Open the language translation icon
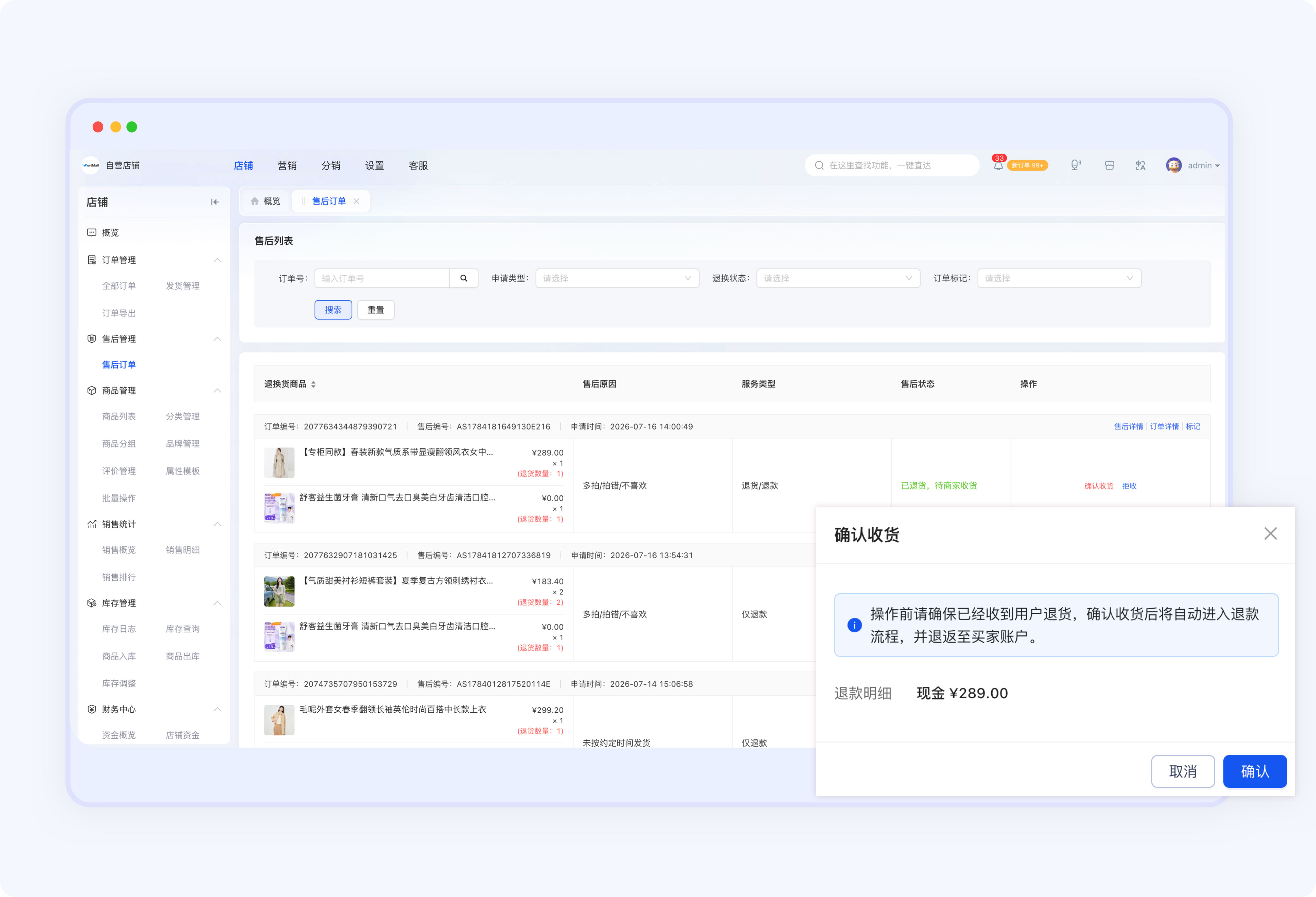 [1141, 165]
